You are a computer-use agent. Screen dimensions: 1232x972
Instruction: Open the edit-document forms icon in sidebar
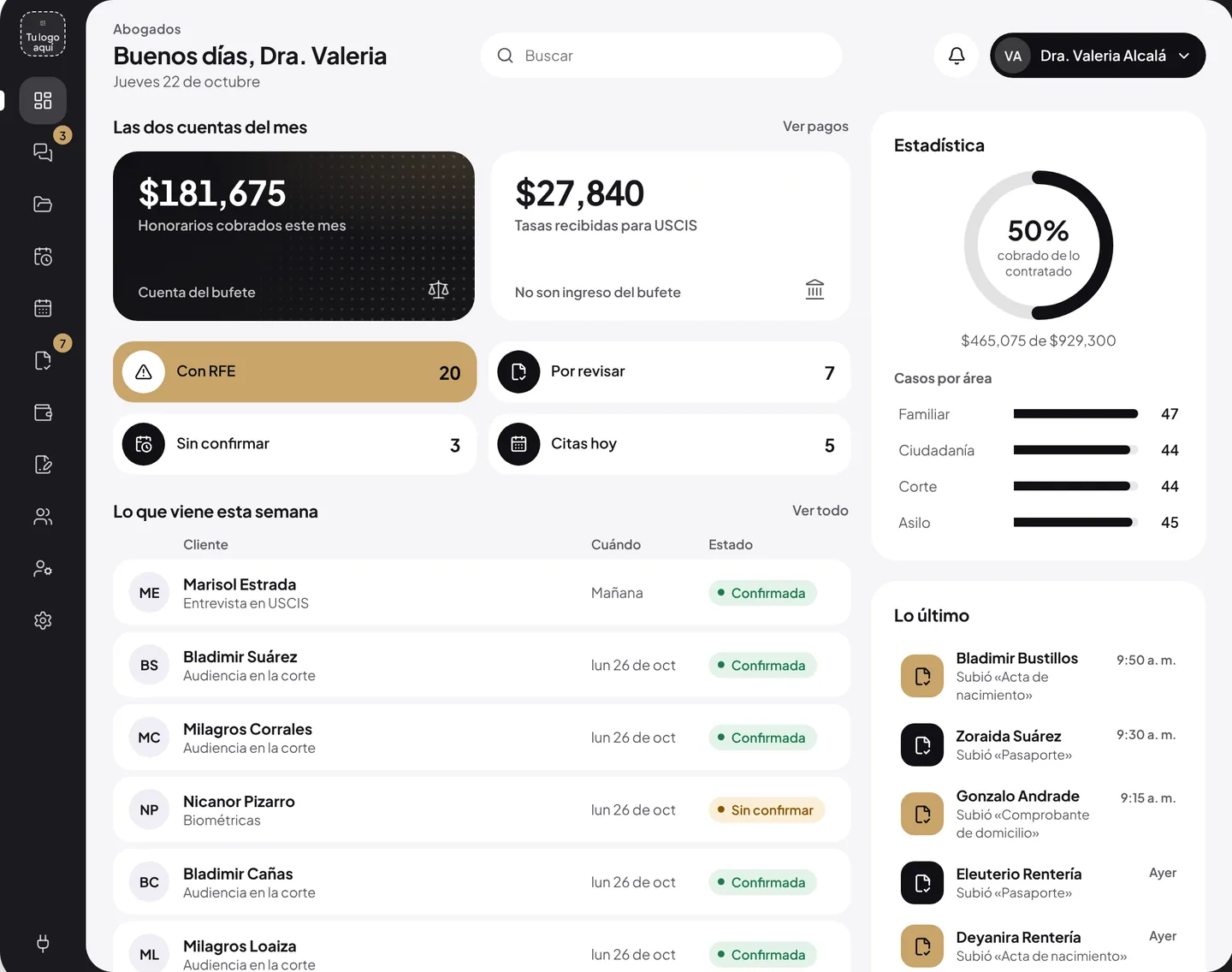[43, 465]
